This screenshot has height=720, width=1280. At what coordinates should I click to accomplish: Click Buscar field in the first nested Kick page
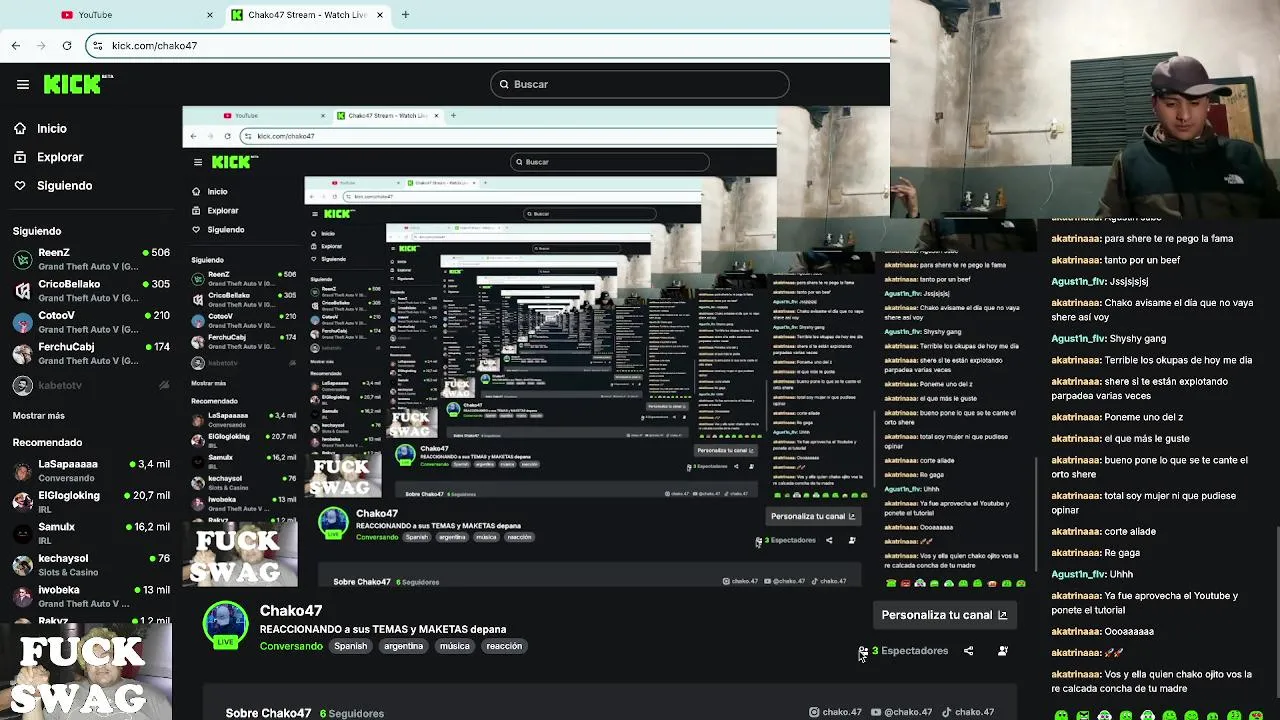[610, 162]
